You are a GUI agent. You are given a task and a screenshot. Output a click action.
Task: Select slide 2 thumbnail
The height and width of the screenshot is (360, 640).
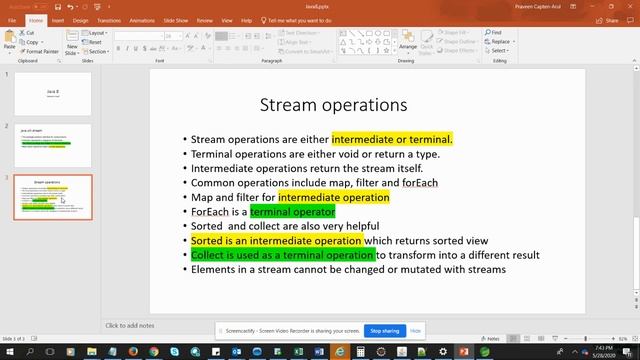point(53,146)
